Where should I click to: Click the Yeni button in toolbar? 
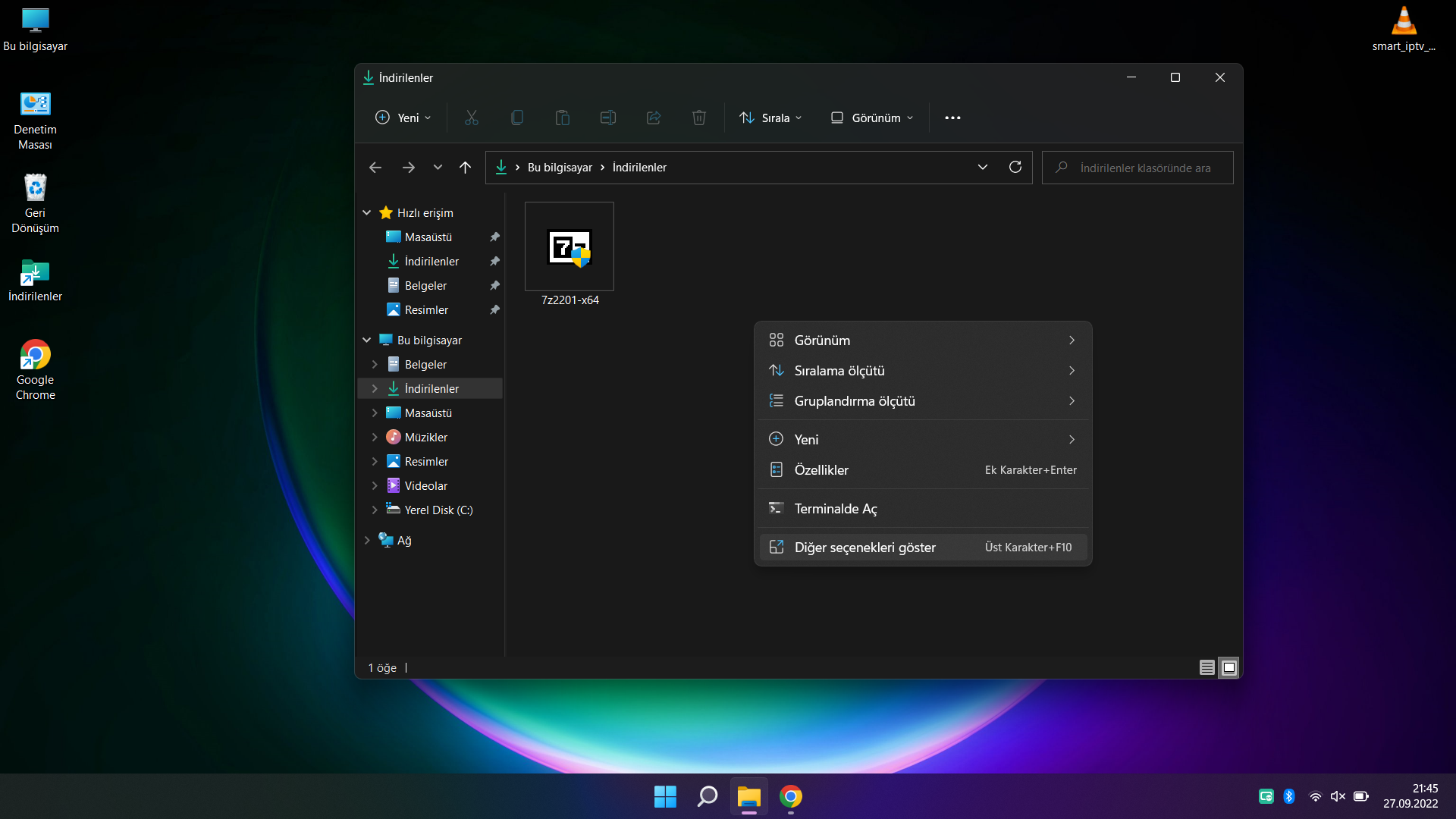(403, 118)
